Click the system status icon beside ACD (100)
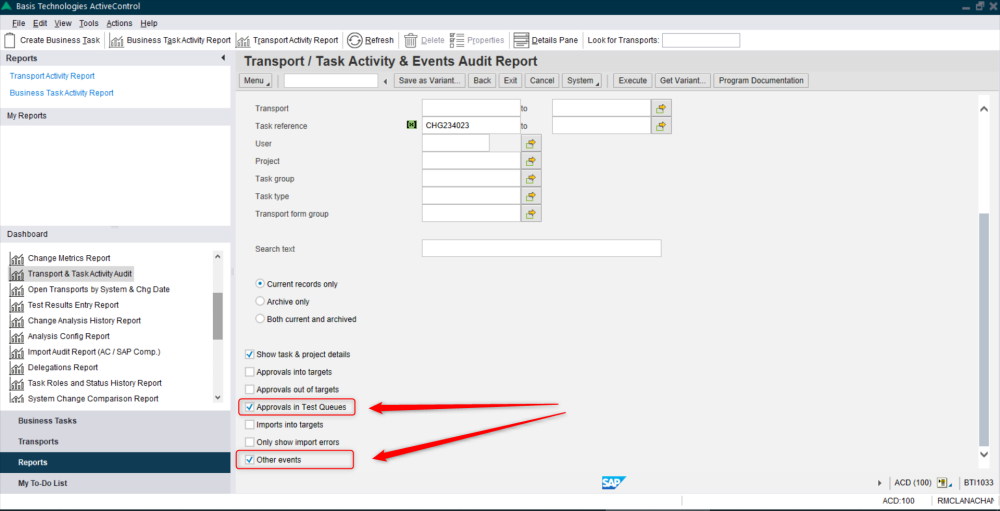Image resolution: width=1000 pixels, height=511 pixels. [945, 483]
